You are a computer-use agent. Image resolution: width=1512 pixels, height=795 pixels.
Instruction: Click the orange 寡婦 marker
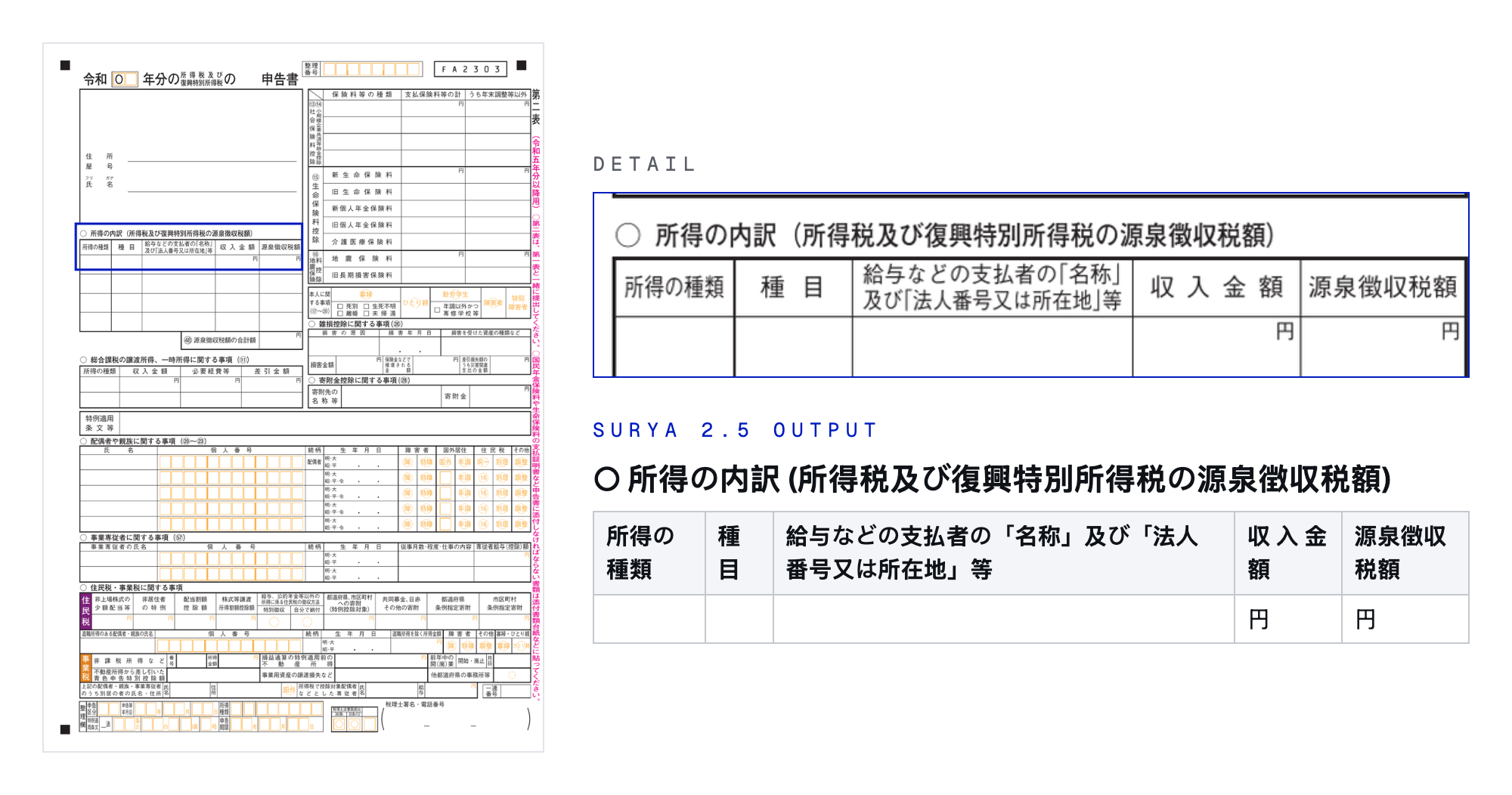coord(366,294)
